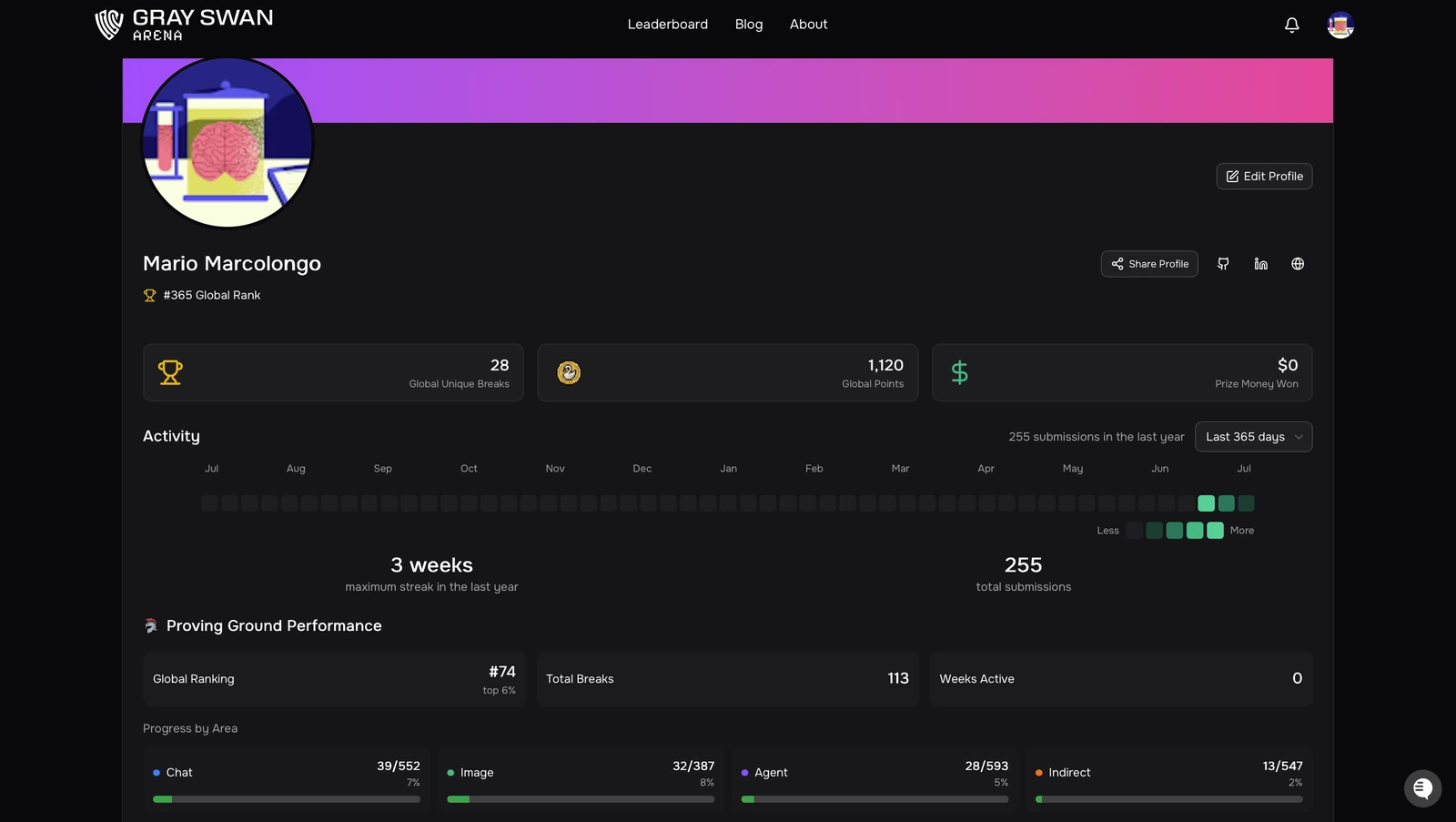Click the Indirect progress bar

[1168, 799]
